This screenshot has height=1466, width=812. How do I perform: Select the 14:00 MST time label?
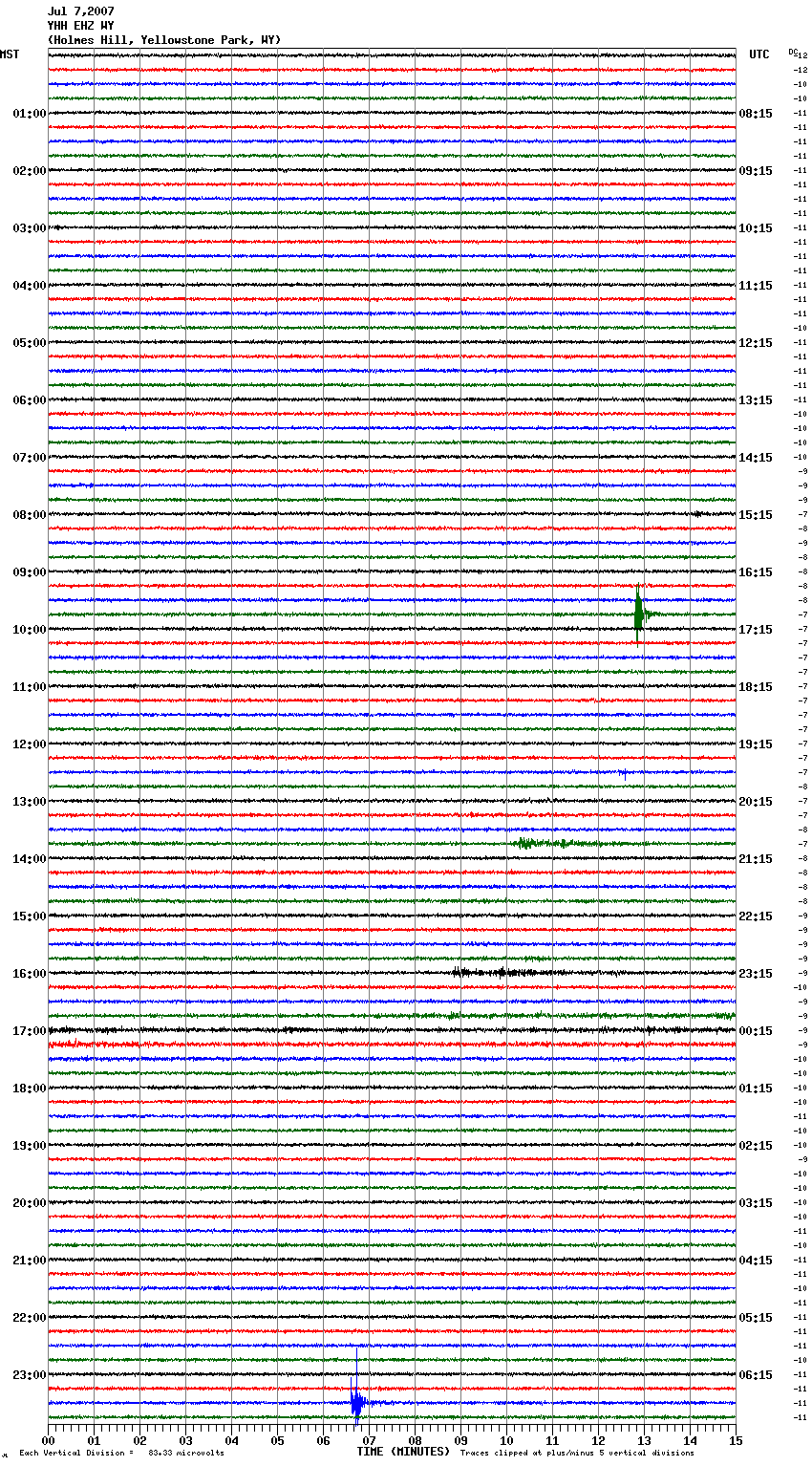click(x=30, y=859)
